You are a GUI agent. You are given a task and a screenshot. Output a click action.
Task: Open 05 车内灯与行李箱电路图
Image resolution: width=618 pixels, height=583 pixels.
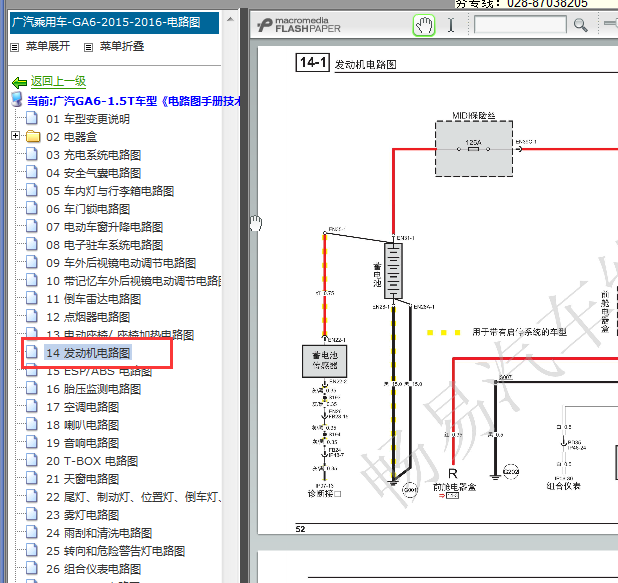[x=110, y=191]
